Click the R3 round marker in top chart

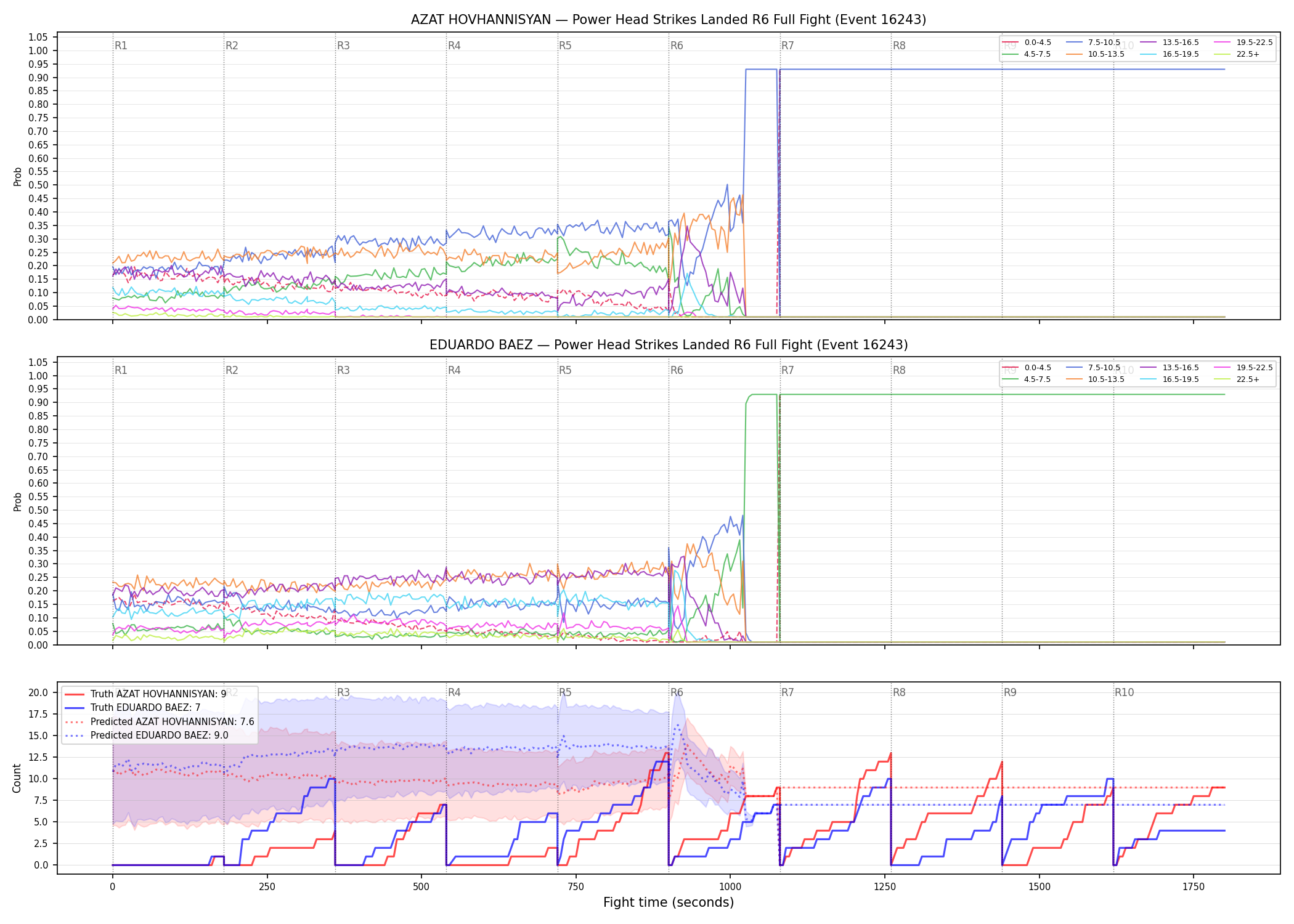click(x=343, y=46)
